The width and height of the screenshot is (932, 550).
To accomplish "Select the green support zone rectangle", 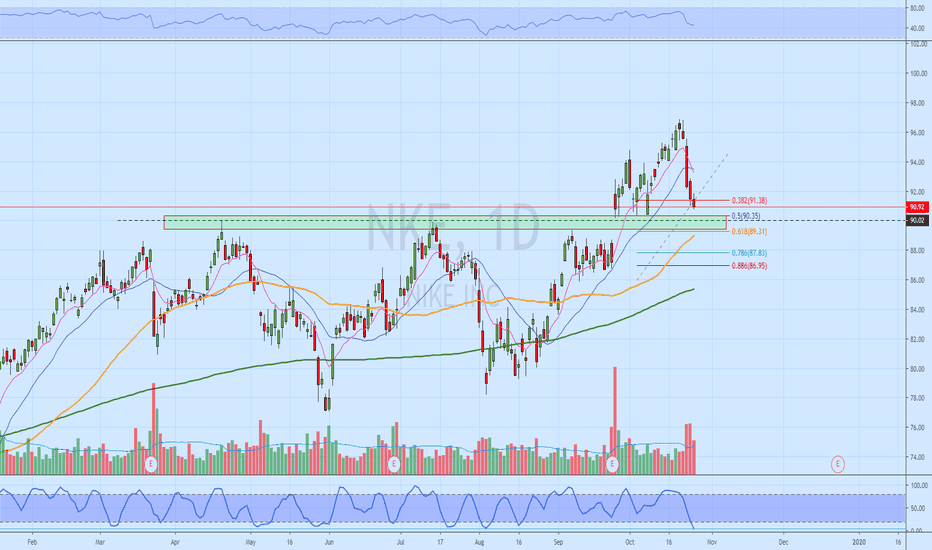I will coord(445,223).
